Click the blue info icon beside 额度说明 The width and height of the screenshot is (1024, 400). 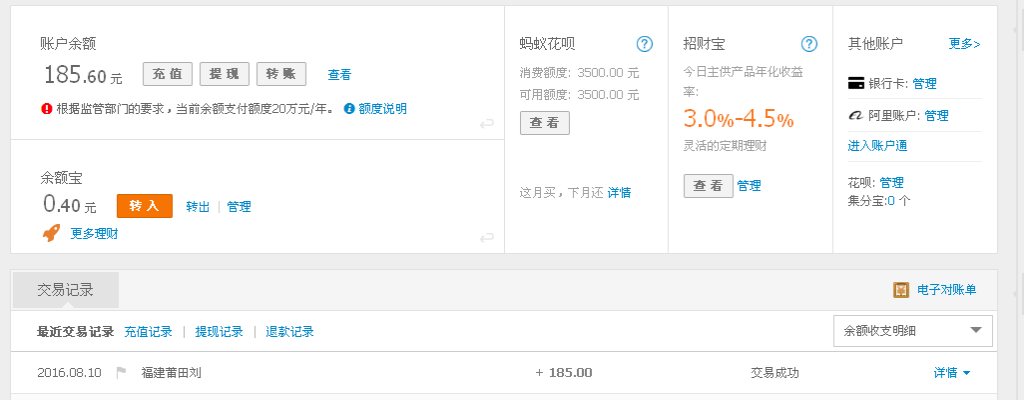pos(349,108)
